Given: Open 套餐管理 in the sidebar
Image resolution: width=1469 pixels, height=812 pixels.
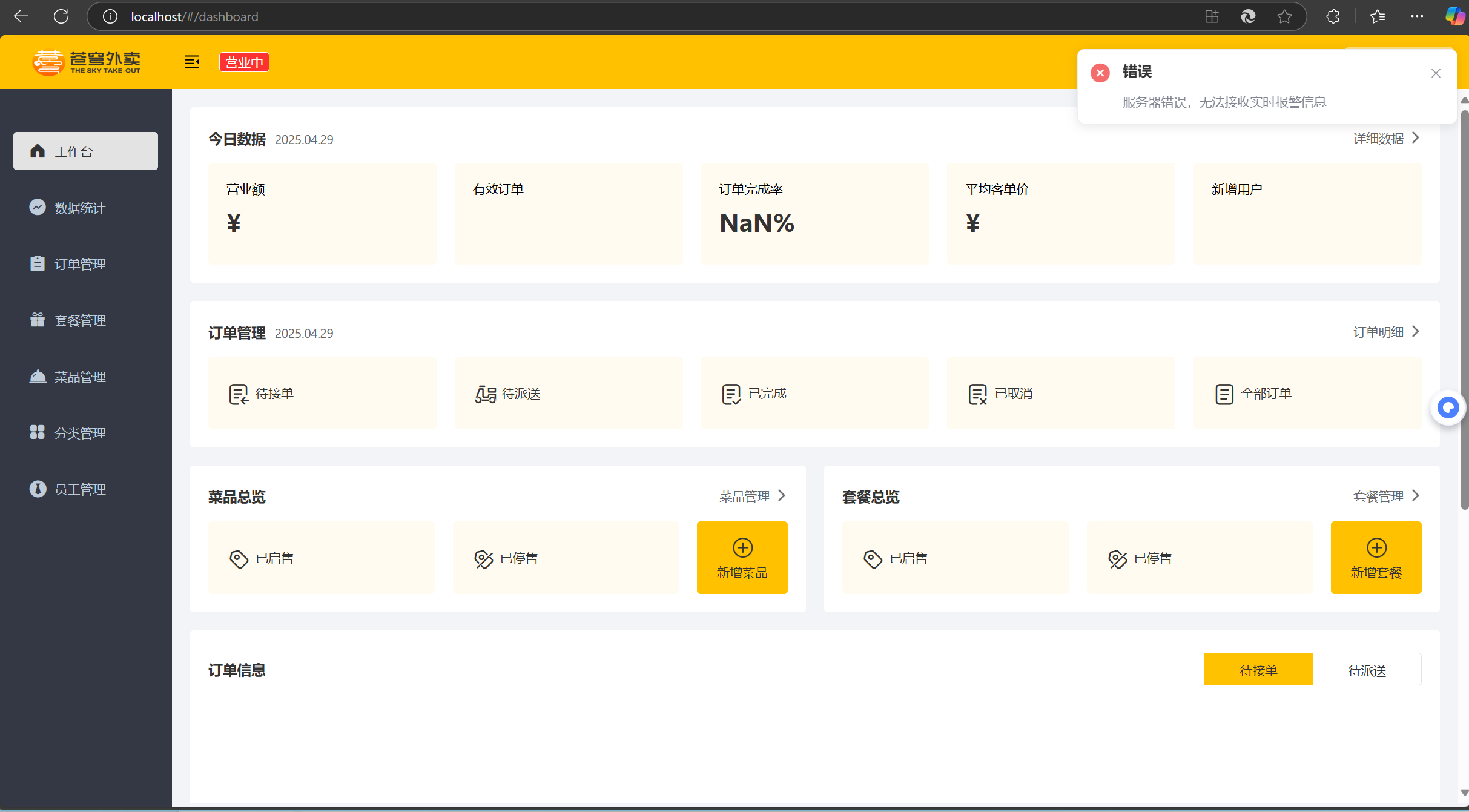Looking at the screenshot, I should [79, 320].
